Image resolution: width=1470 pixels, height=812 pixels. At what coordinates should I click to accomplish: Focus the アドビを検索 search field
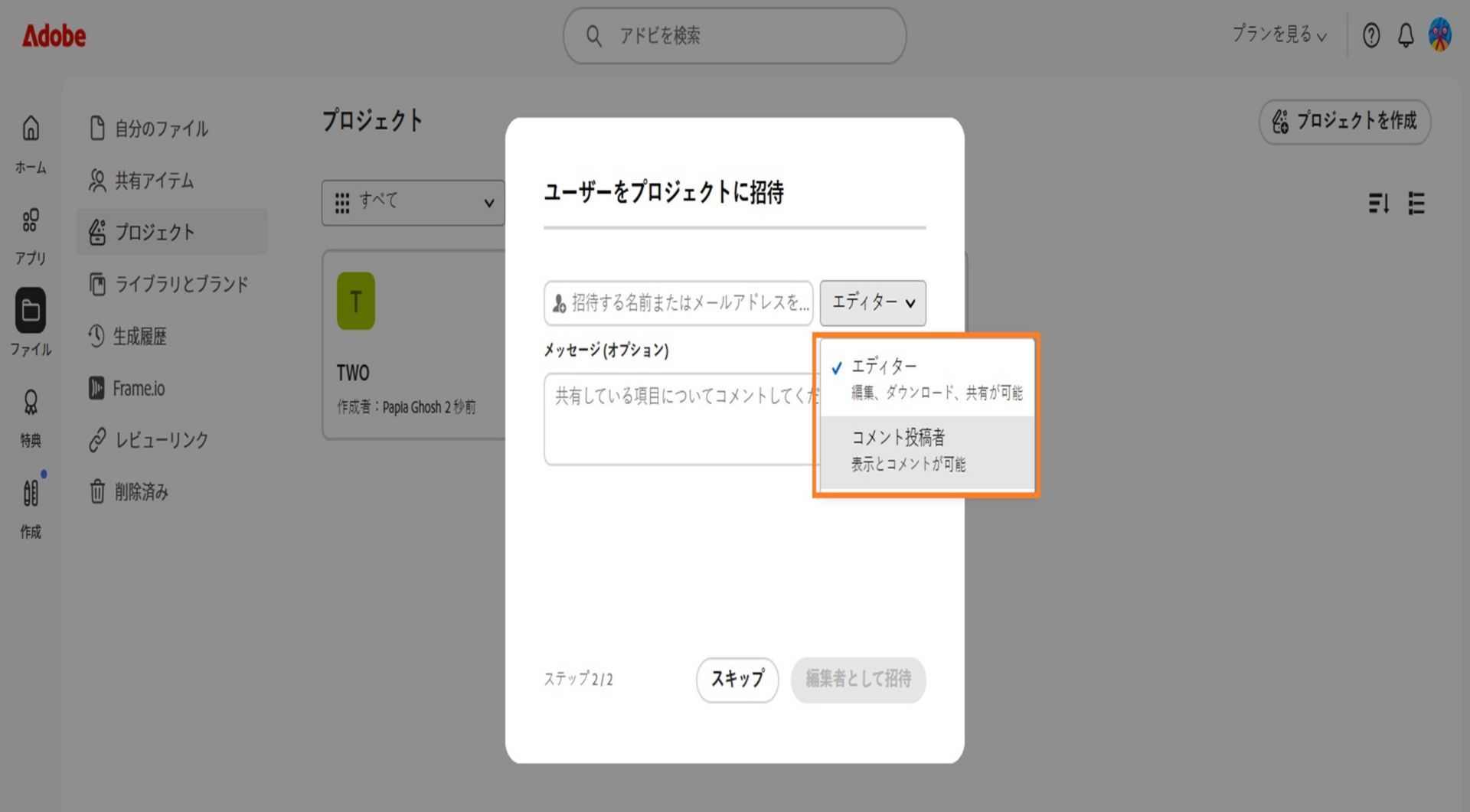(735, 35)
